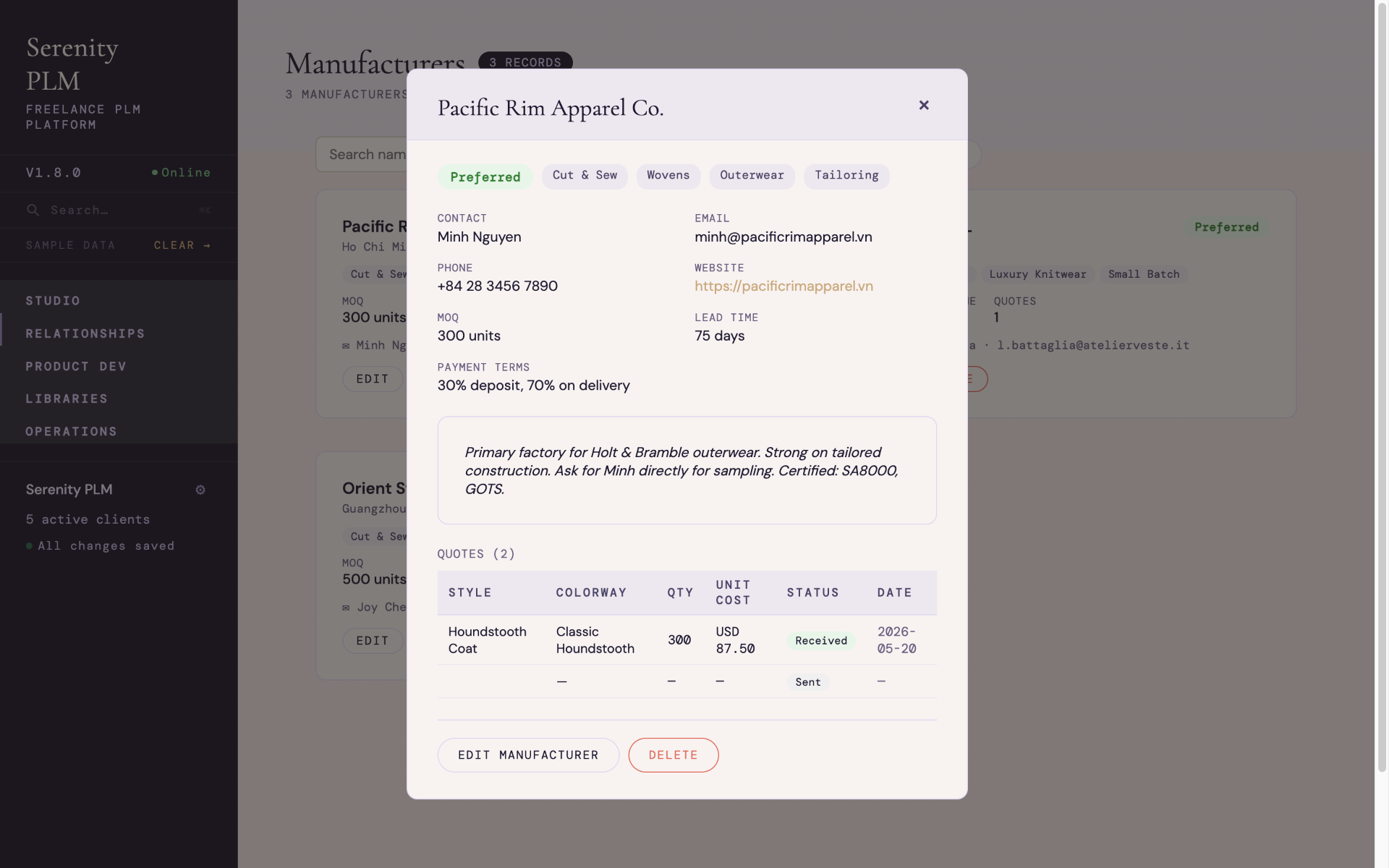
Task: Click the Luxury Knitwear tag on background card
Action: pyautogui.click(x=1037, y=274)
